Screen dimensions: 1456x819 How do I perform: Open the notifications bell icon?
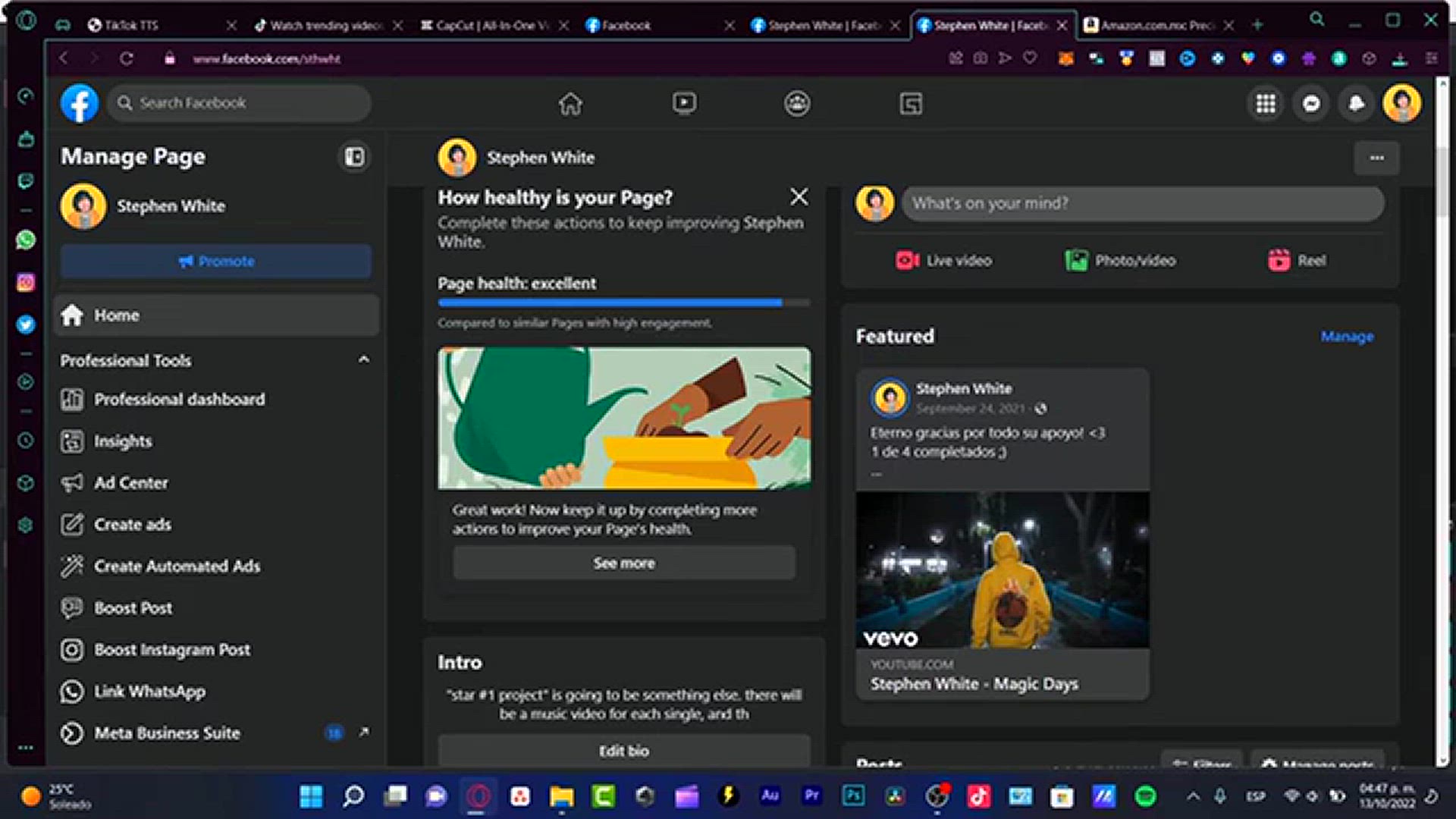[1357, 103]
